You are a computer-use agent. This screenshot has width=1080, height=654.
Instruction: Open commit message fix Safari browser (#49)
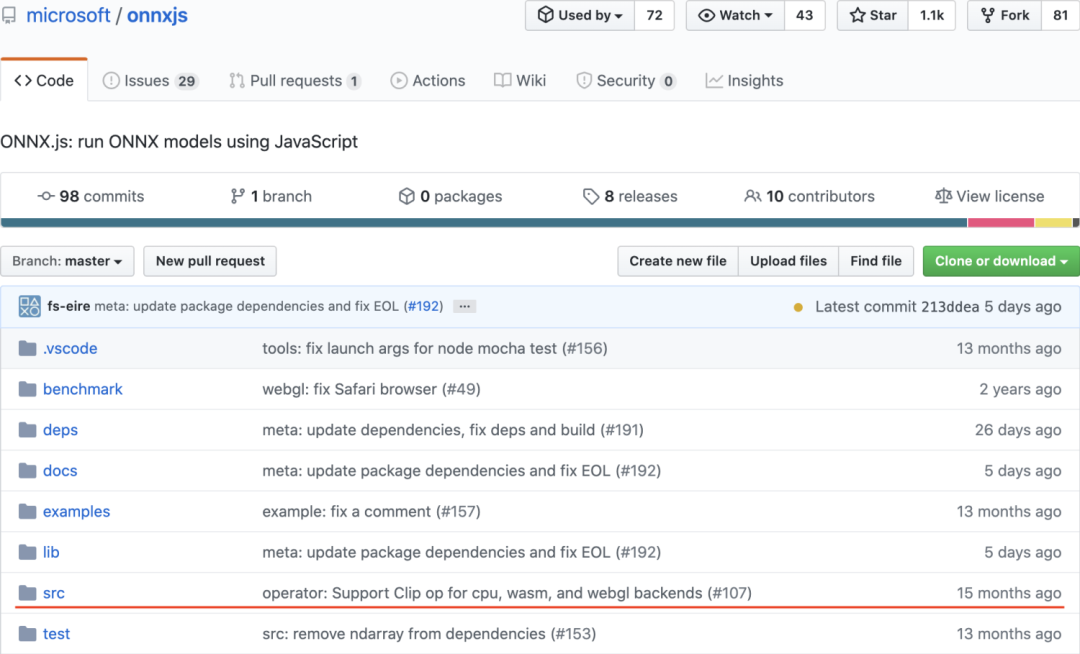click(371, 389)
